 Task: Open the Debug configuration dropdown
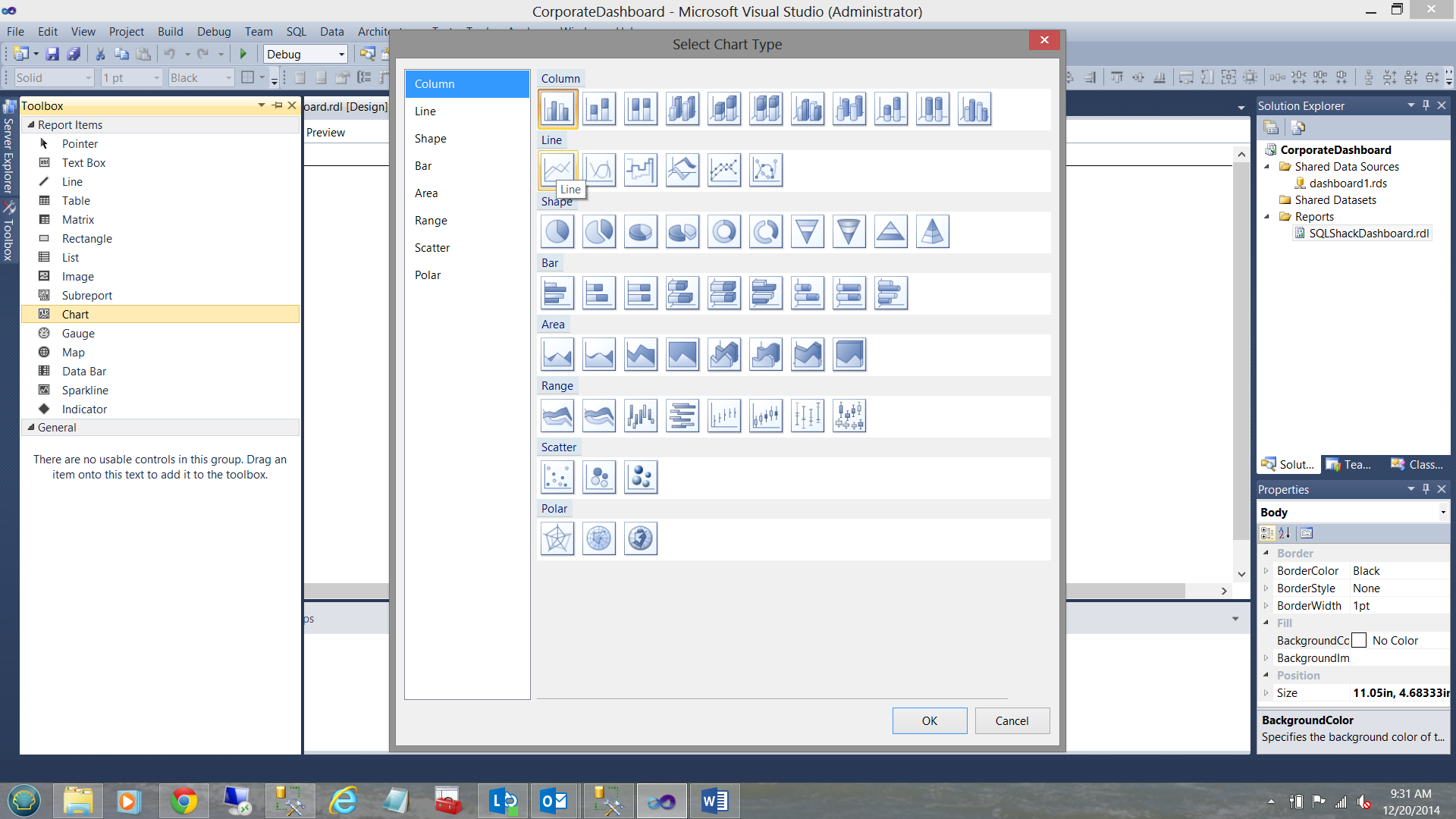coord(341,55)
